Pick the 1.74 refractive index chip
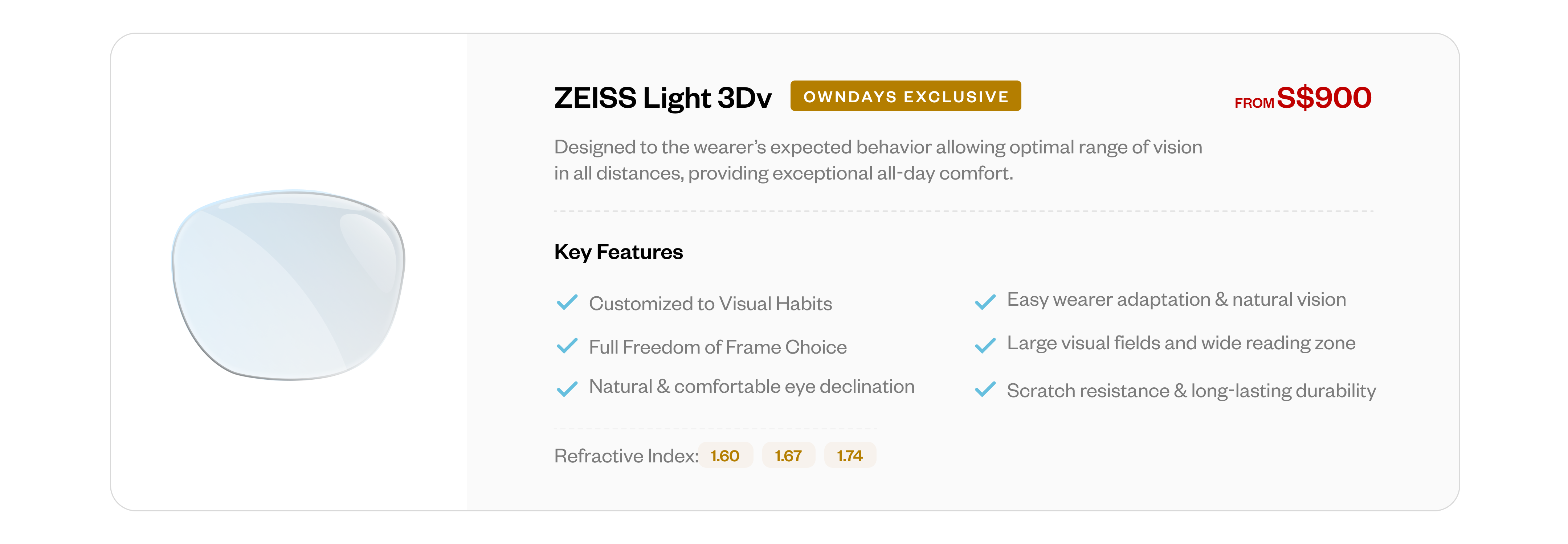1568x544 pixels. coord(850,455)
